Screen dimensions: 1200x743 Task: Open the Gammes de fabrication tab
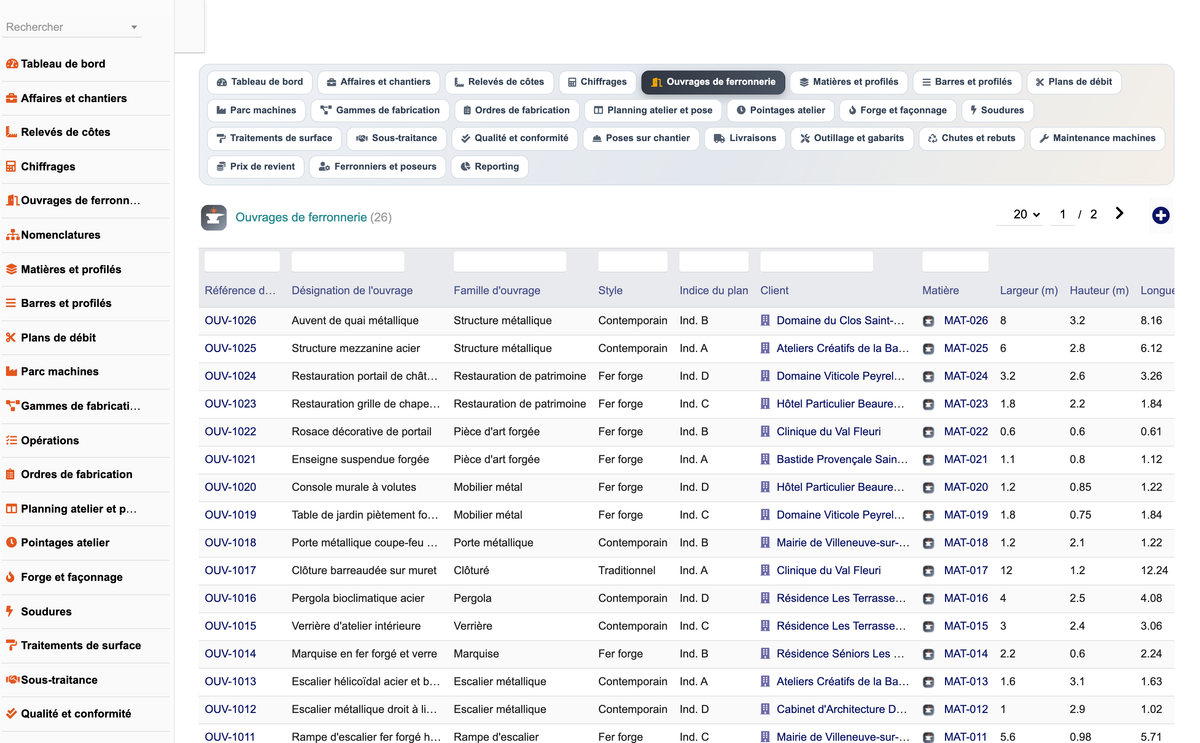[x=380, y=110]
